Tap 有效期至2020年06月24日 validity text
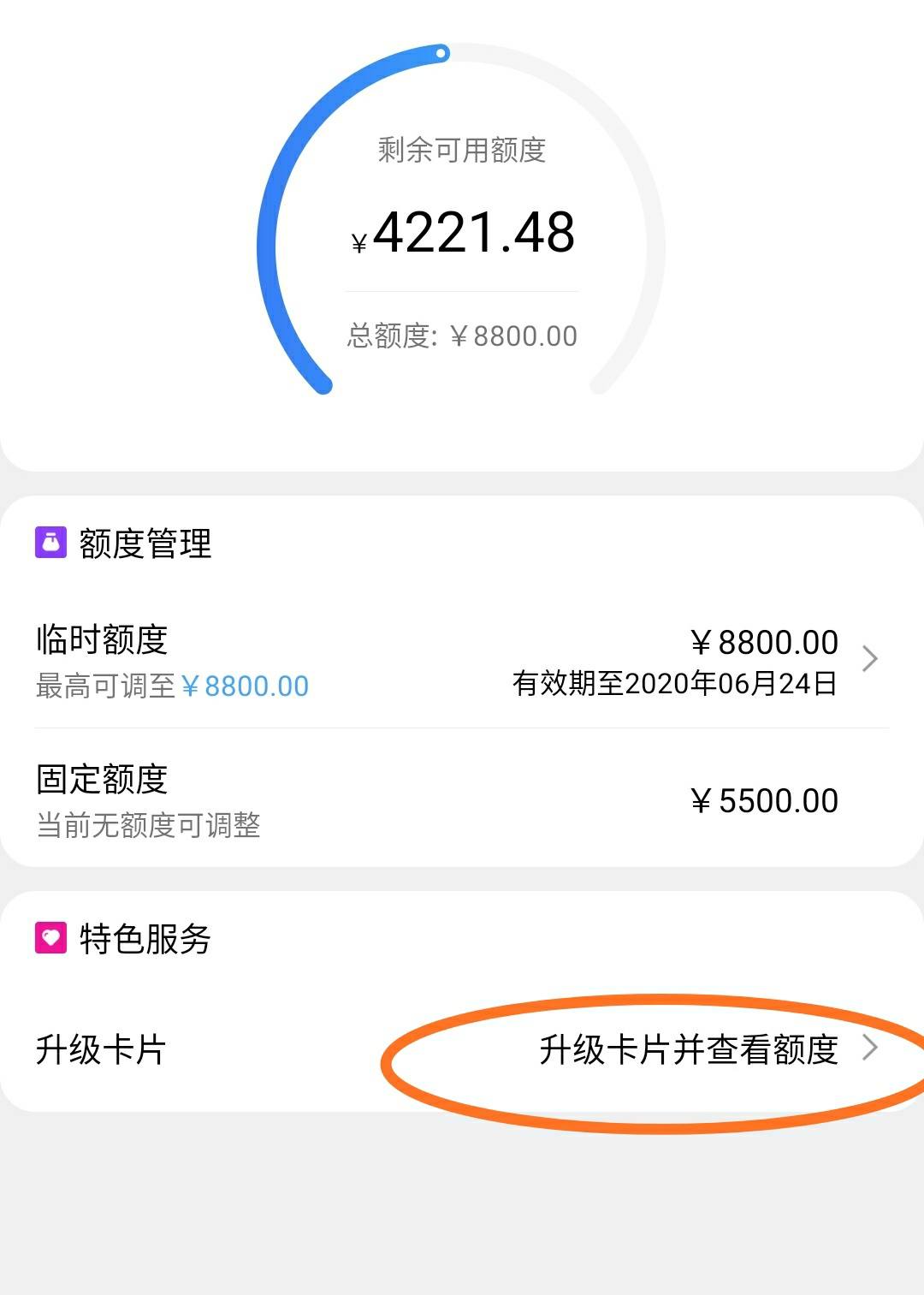 675,683
